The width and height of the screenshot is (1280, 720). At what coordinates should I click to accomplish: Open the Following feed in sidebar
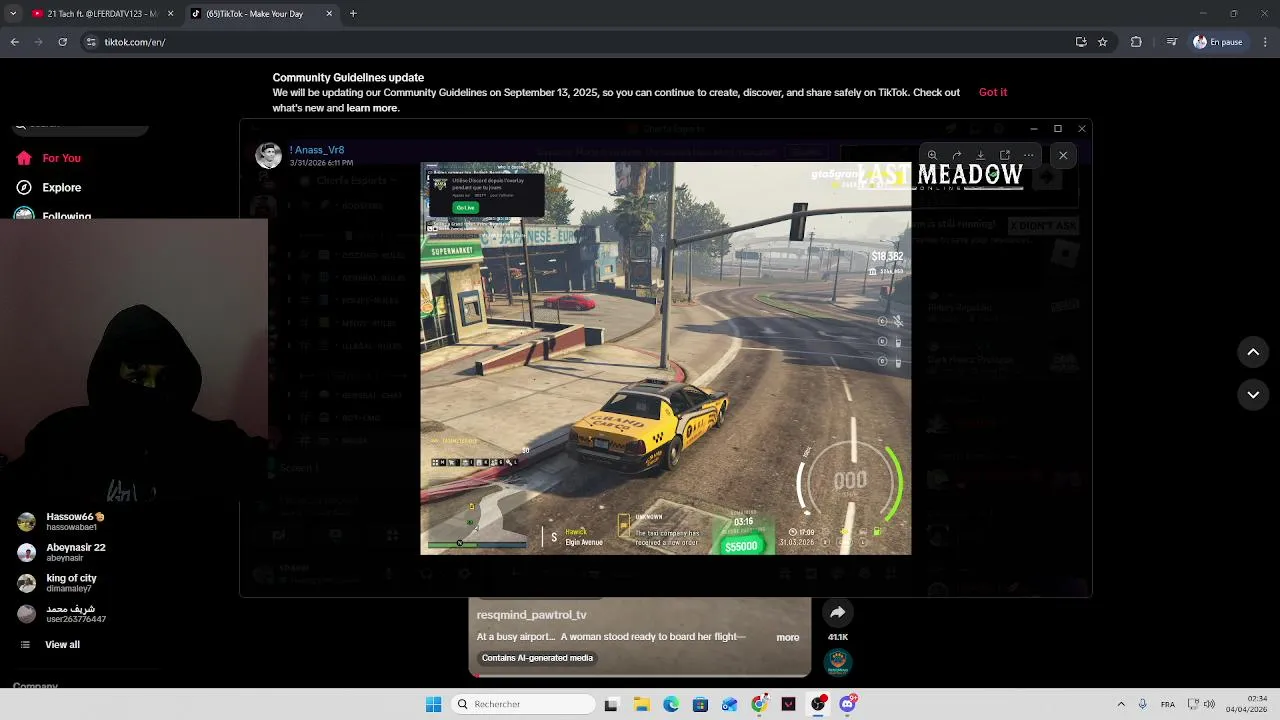53,216
